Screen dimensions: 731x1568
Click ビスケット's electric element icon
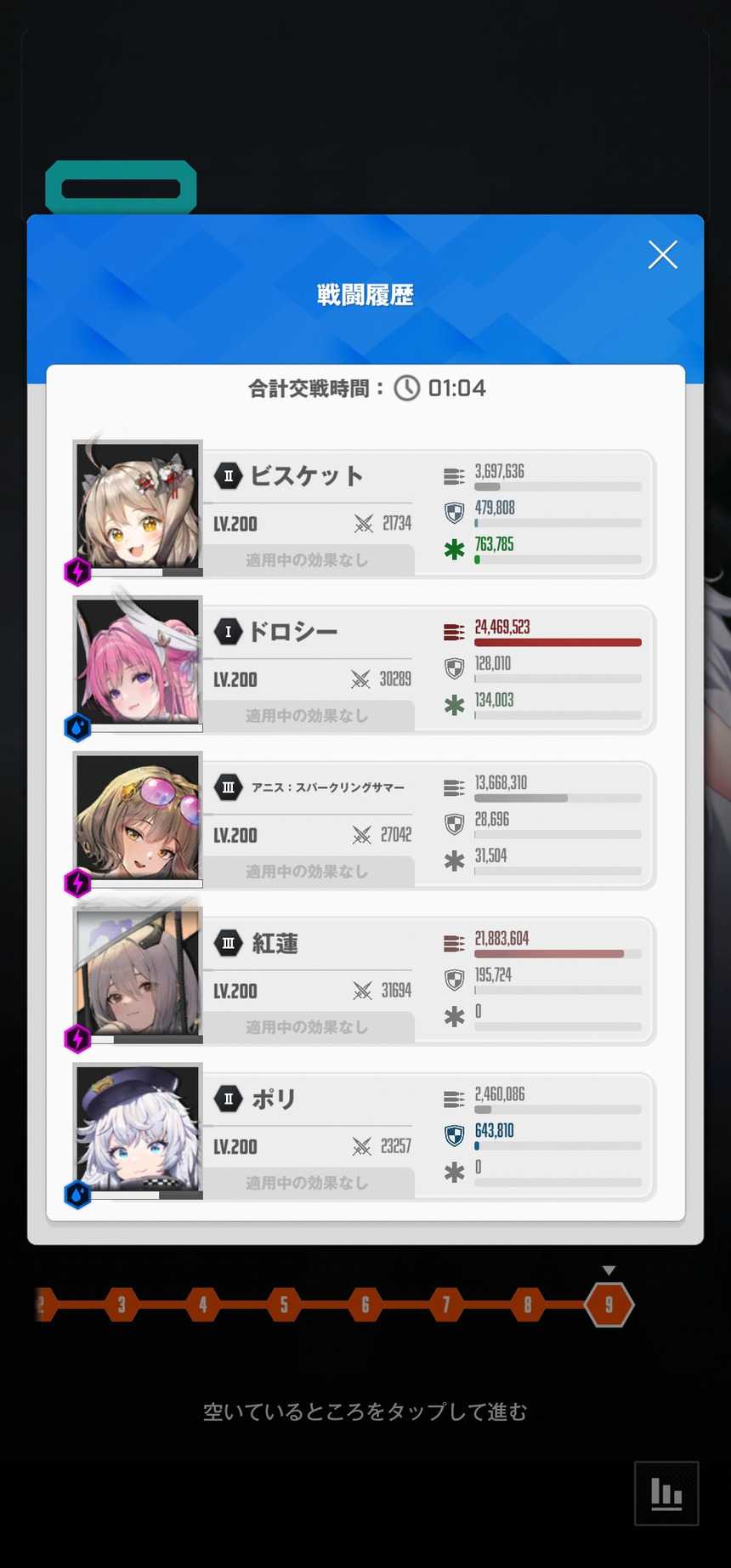(x=77, y=571)
